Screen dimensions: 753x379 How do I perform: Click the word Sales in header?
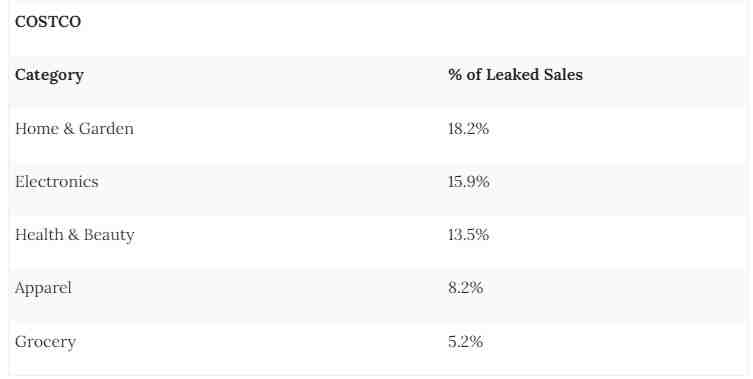pos(563,74)
